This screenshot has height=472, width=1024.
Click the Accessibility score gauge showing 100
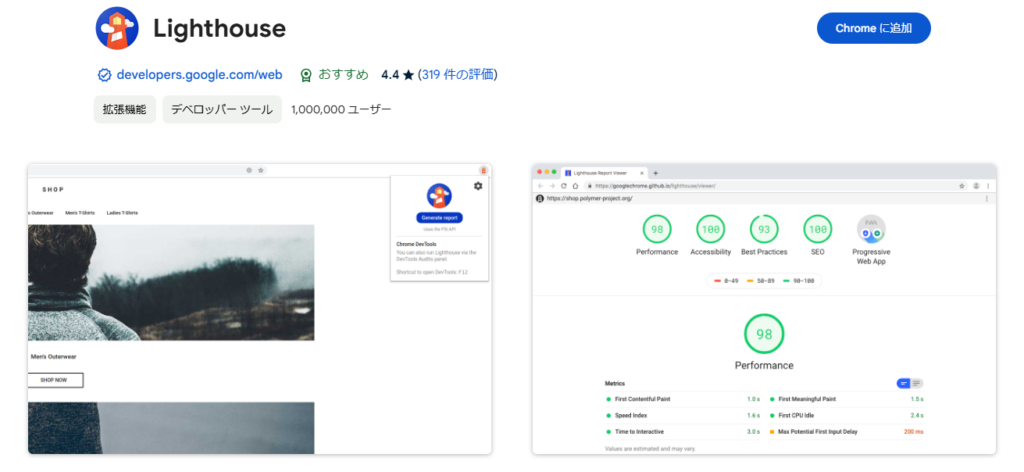tap(711, 229)
